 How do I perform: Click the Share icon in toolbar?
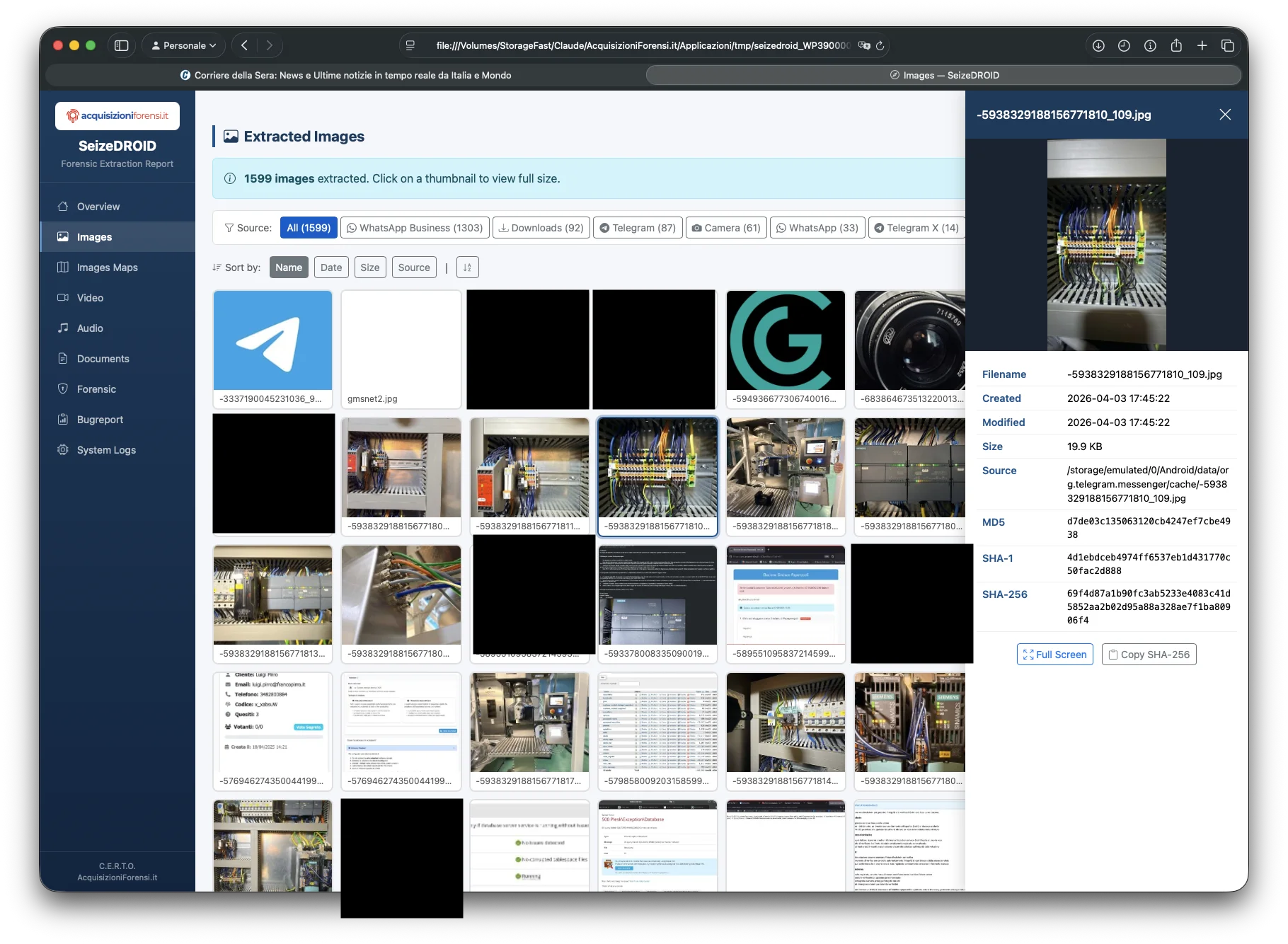(x=1176, y=45)
